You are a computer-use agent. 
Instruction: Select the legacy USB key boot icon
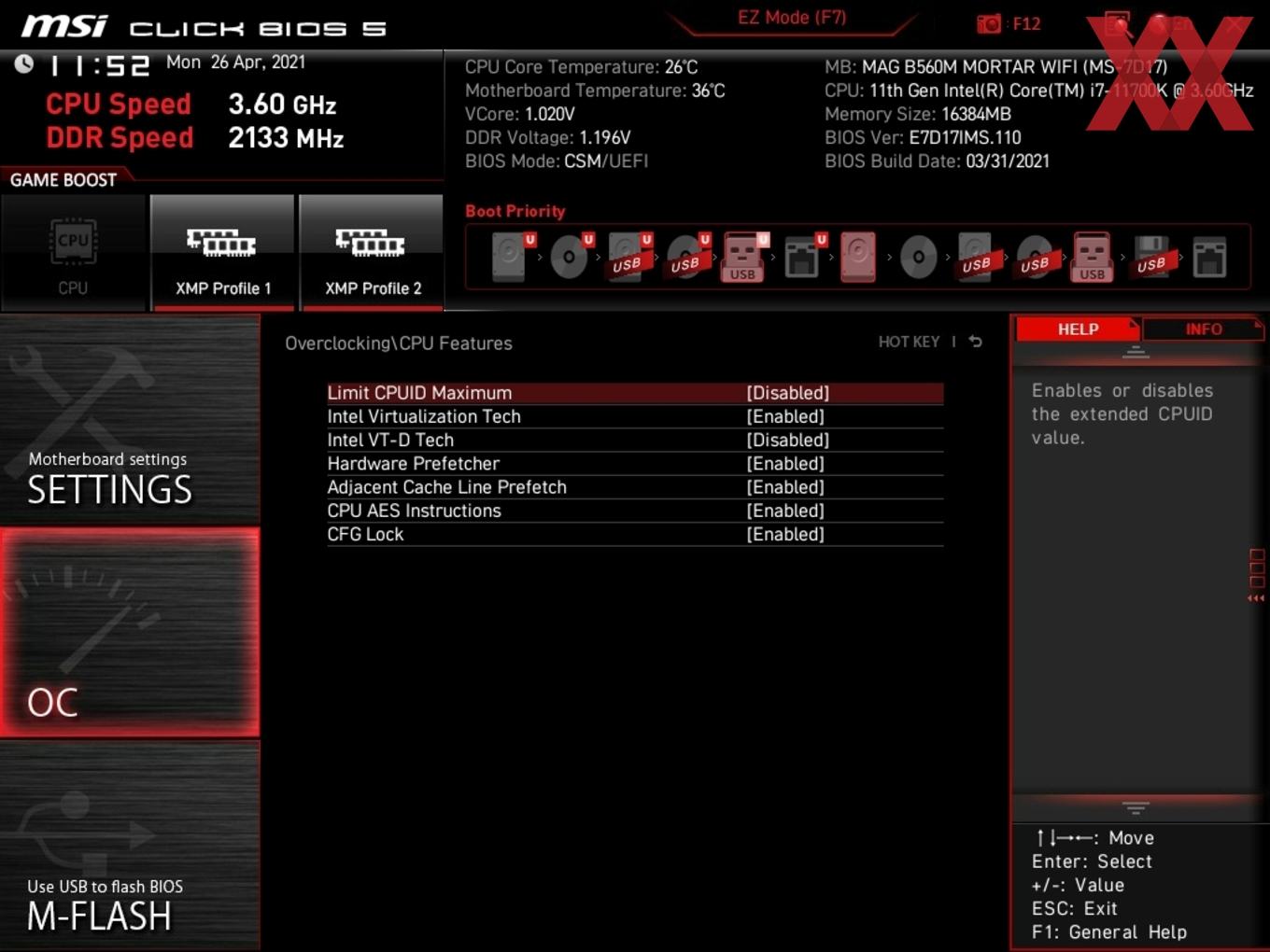(1093, 257)
